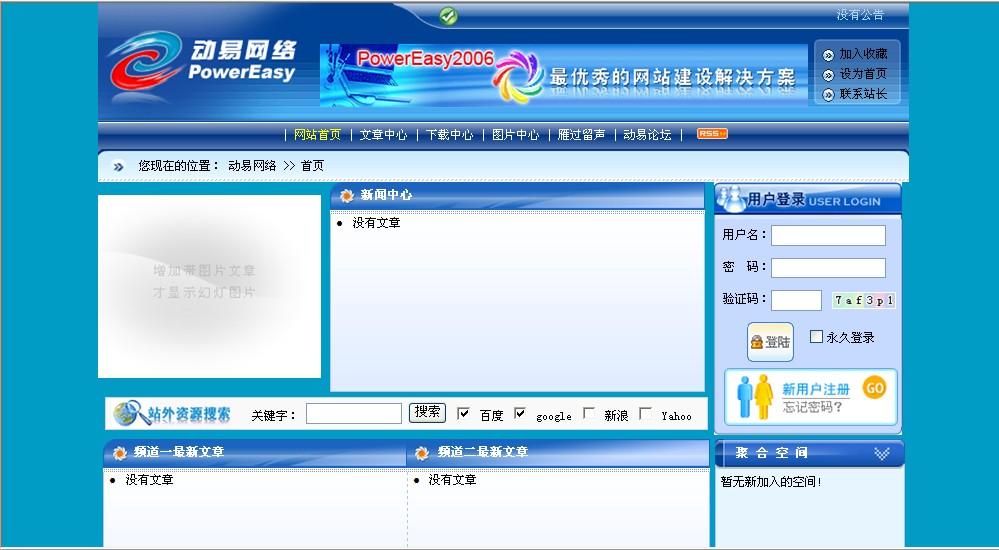
Task: Focus the 用户名 input field
Action: click(x=828, y=235)
